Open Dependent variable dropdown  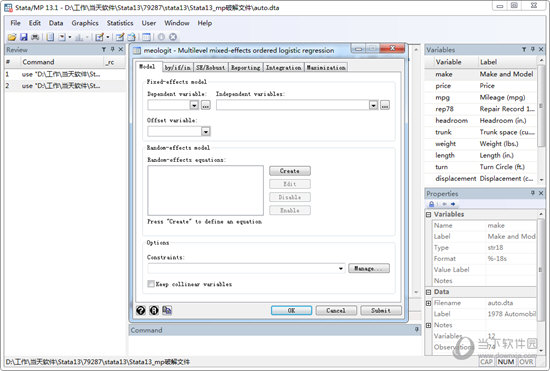click(194, 105)
